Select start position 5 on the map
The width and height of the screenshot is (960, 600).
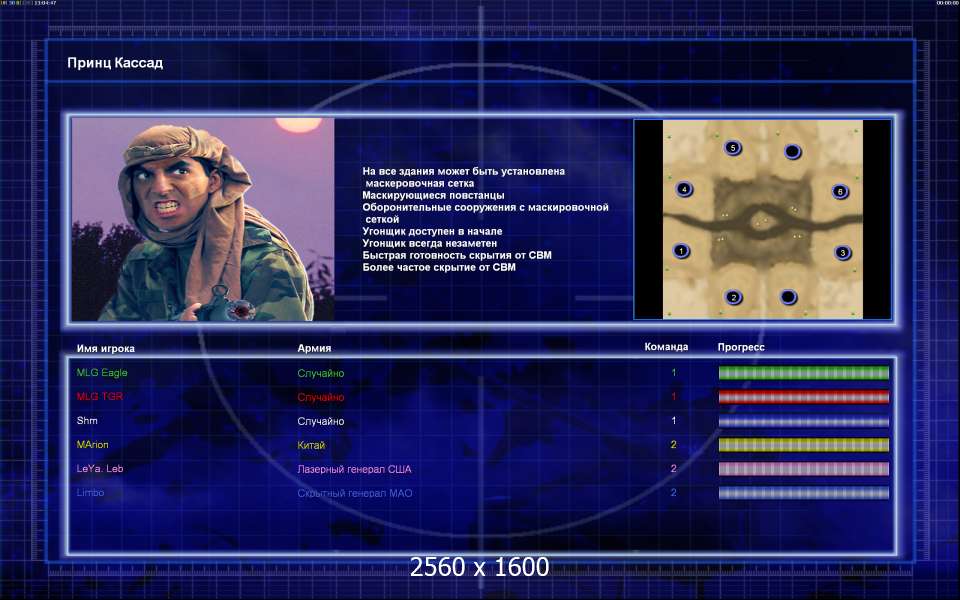732,148
